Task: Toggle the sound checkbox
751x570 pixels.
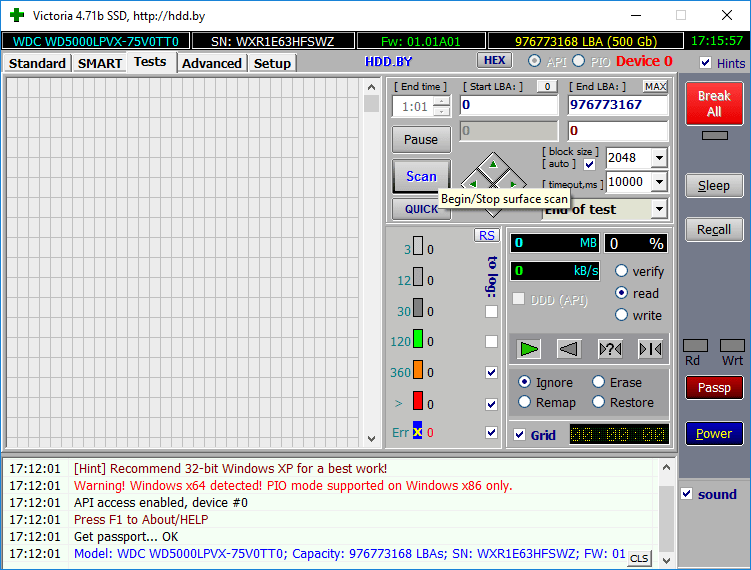Action: click(x=686, y=494)
